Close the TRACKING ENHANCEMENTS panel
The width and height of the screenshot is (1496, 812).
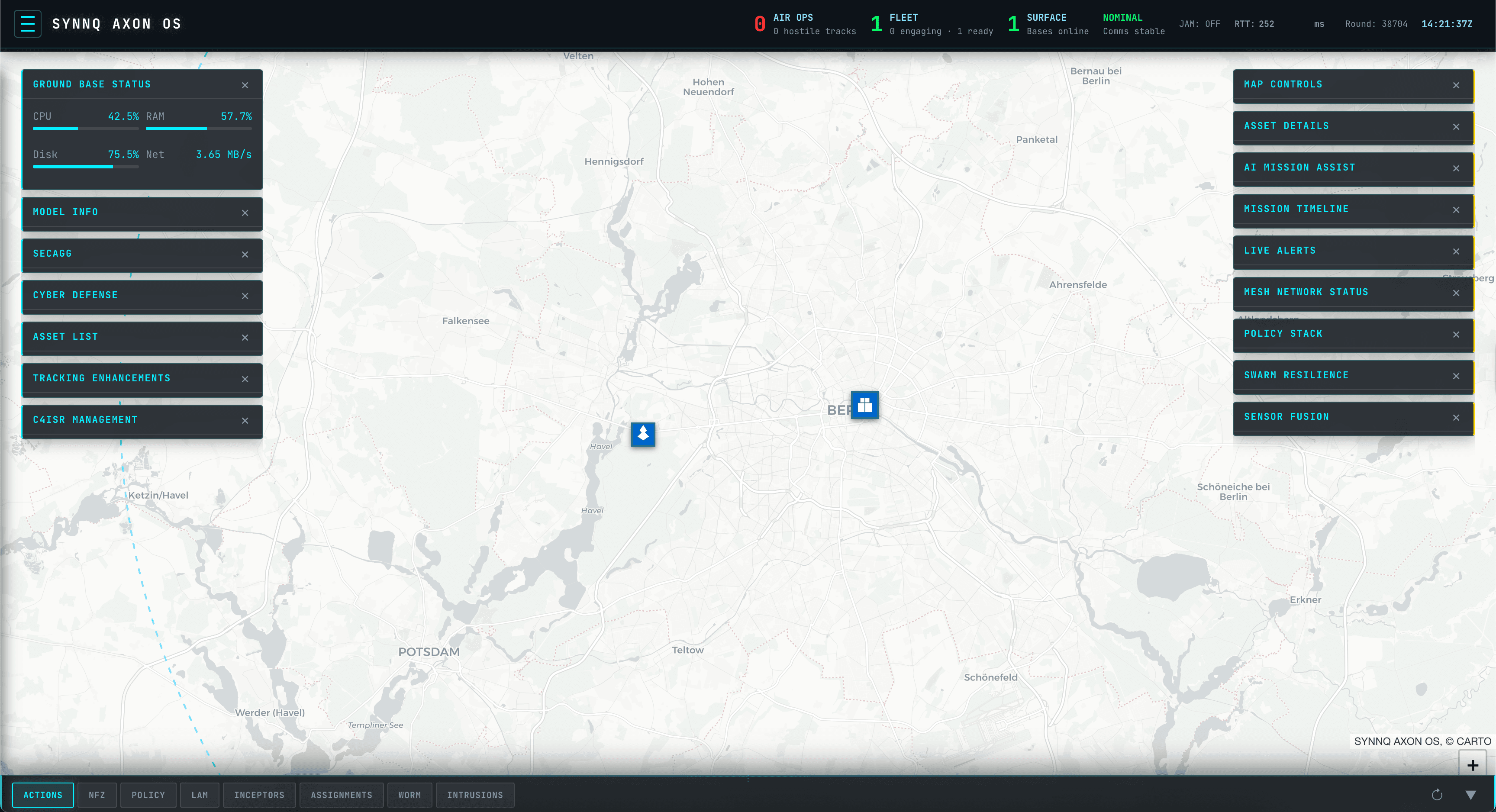click(x=245, y=379)
